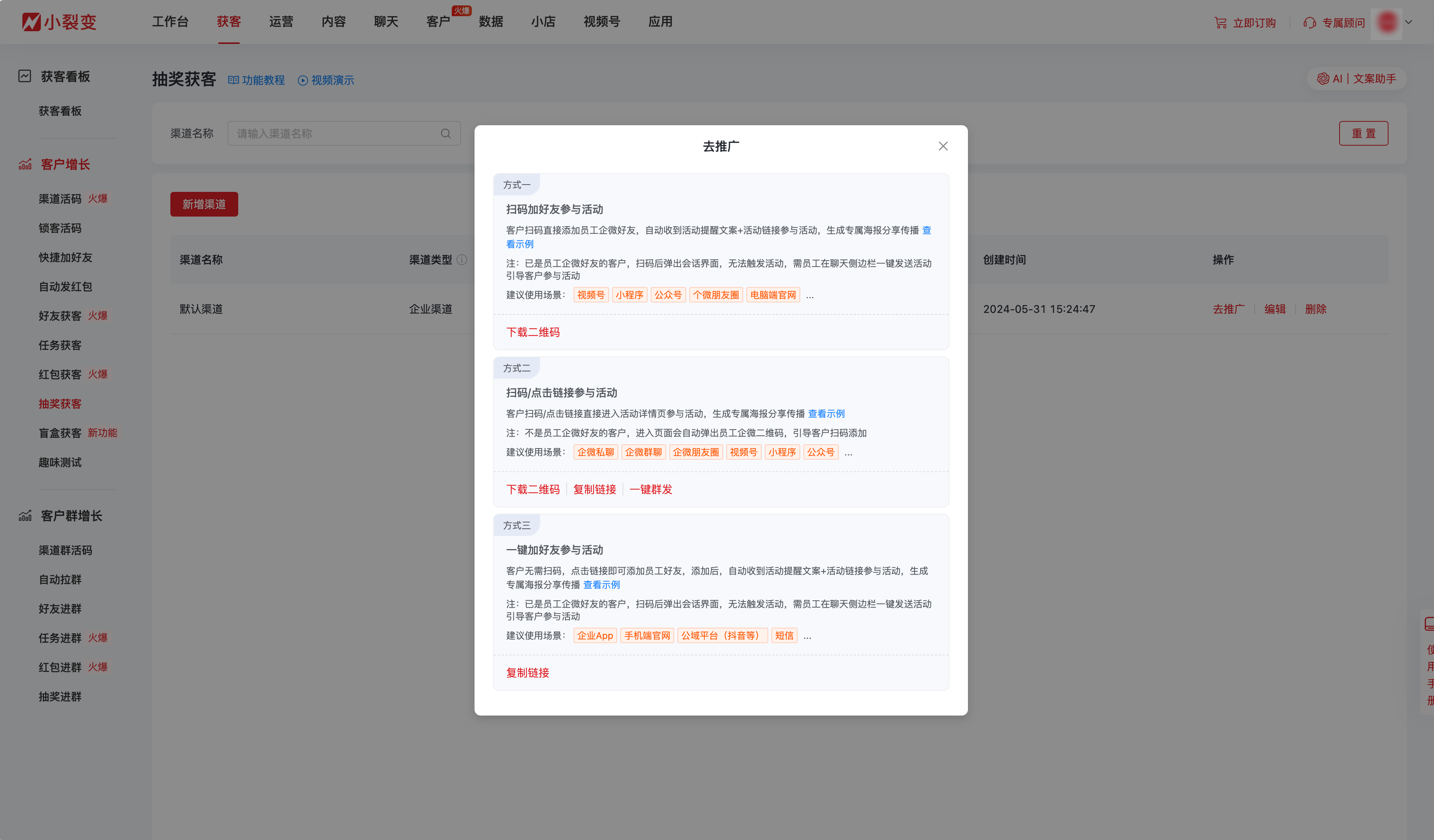Click the 重置 reset button
Viewport: 1434px width, 840px height.
coord(1363,133)
